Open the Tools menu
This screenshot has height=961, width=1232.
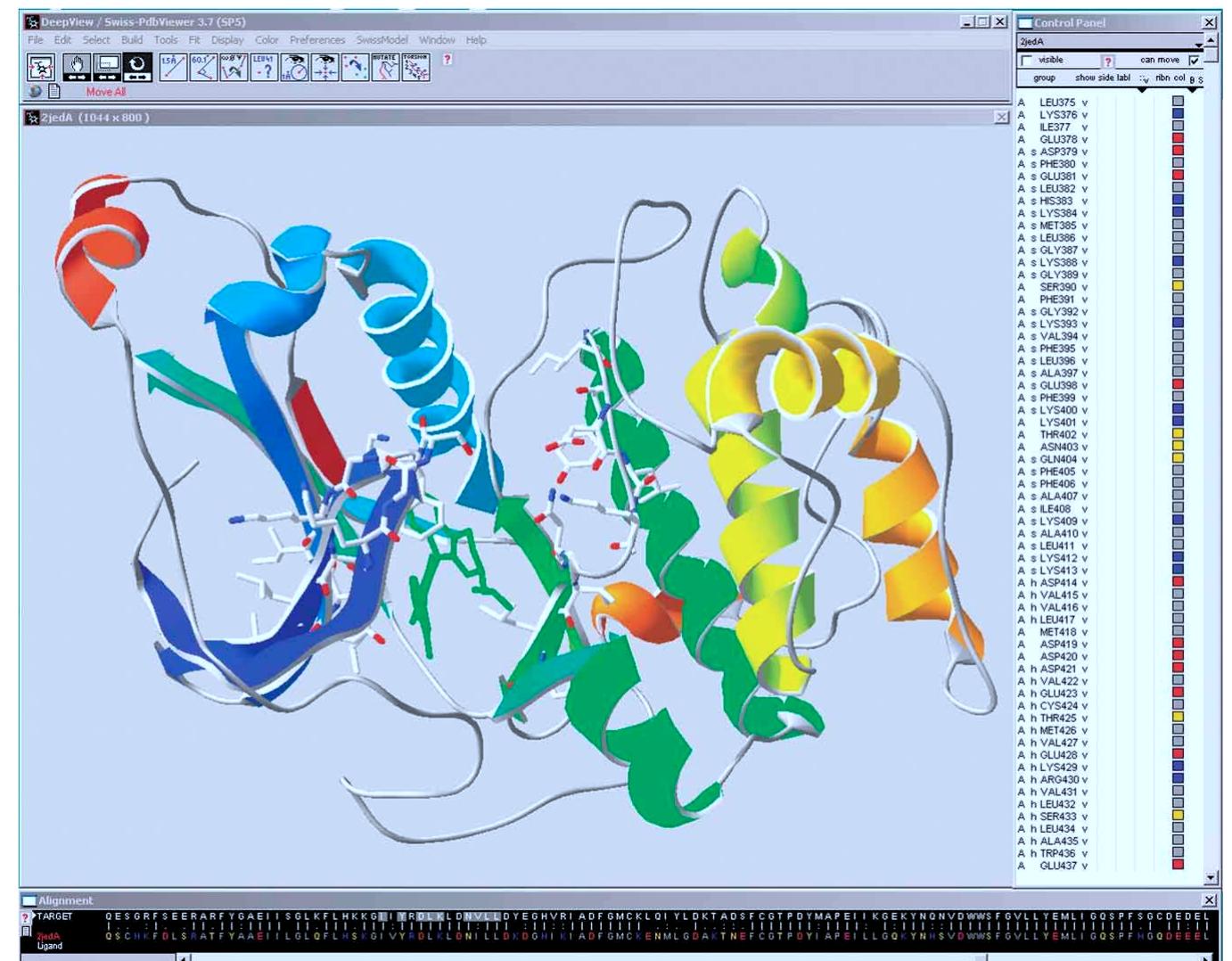tap(166, 40)
